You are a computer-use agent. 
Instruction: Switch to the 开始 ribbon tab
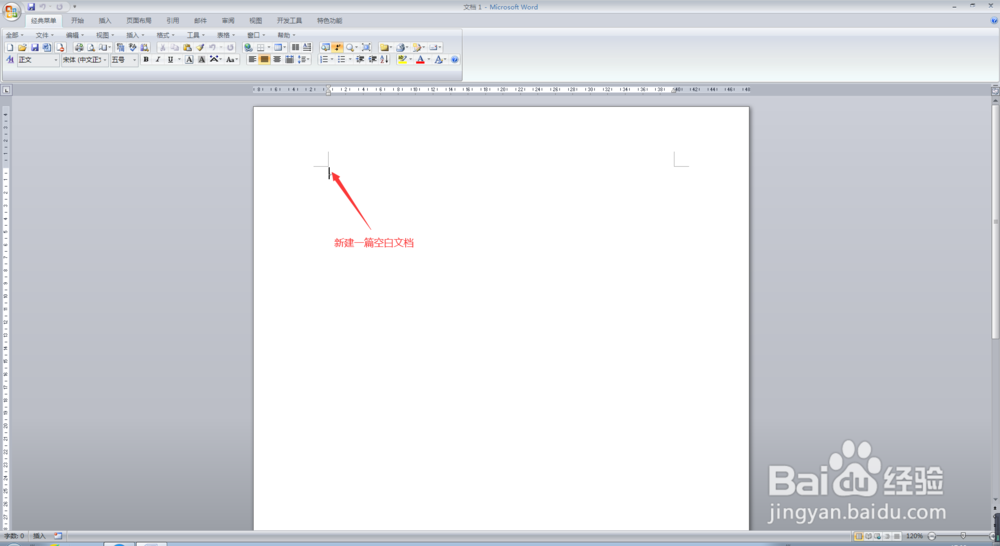tap(77, 20)
